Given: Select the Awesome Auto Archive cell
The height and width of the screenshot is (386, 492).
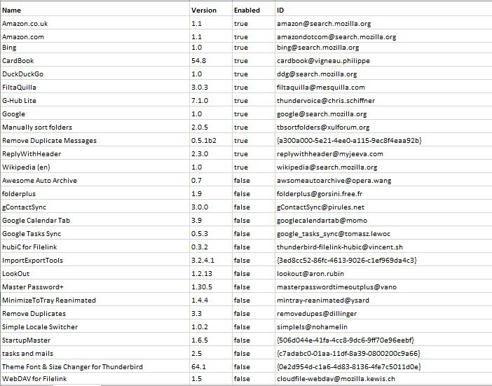Looking at the screenshot, I should [x=95, y=180].
